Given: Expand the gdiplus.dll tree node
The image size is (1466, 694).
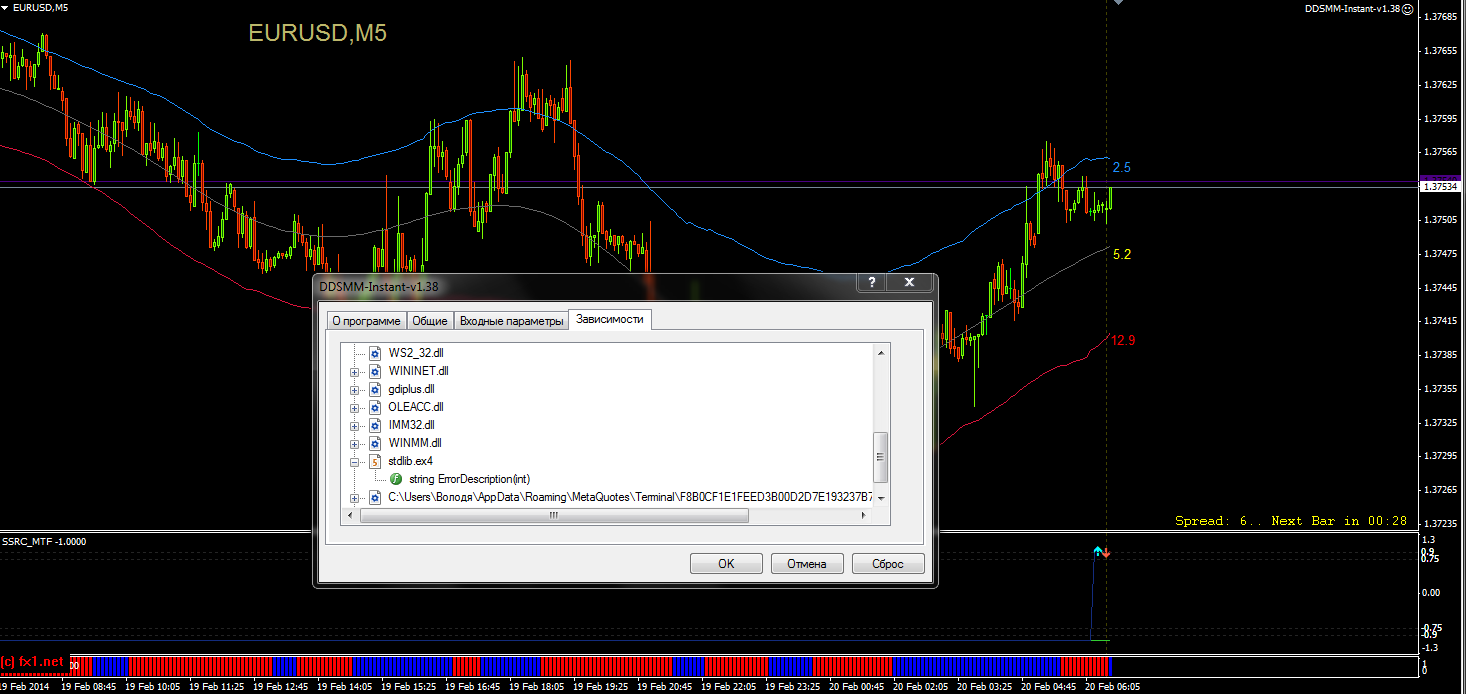Looking at the screenshot, I should click(x=354, y=390).
